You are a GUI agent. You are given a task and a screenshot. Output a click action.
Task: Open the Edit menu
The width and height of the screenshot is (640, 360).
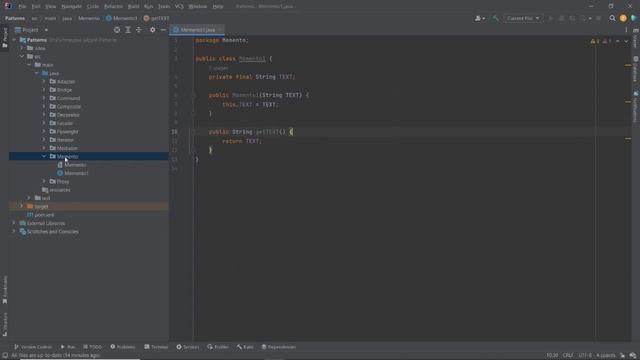tap(36, 7)
